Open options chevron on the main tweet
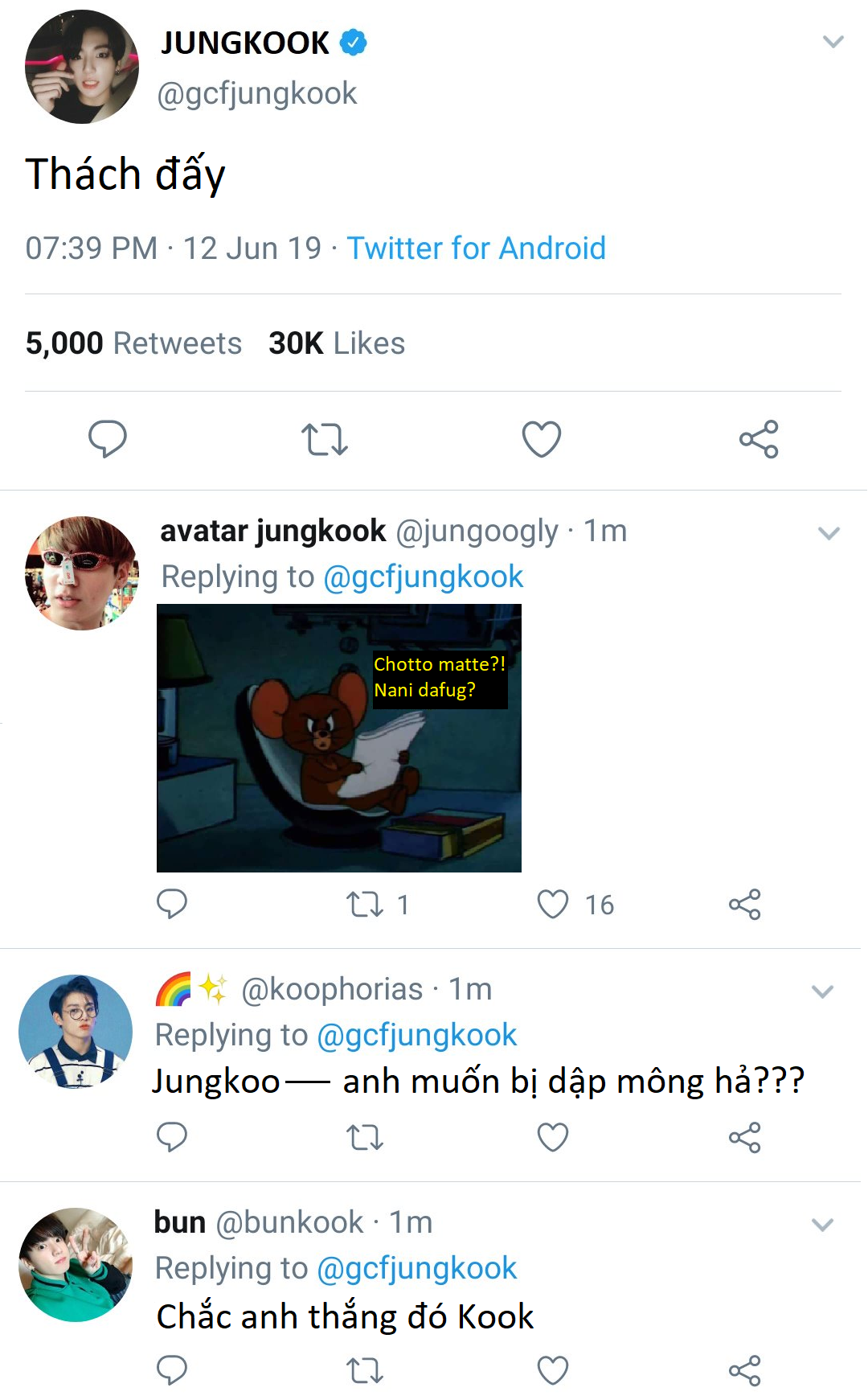The image size is (868, 1400). (833, 42)
